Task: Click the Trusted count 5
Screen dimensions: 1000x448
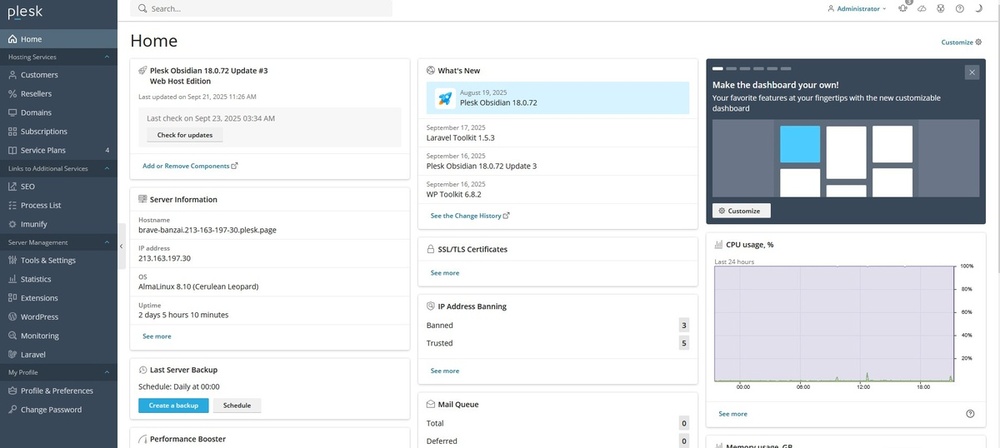Action: tap(684, 343)
